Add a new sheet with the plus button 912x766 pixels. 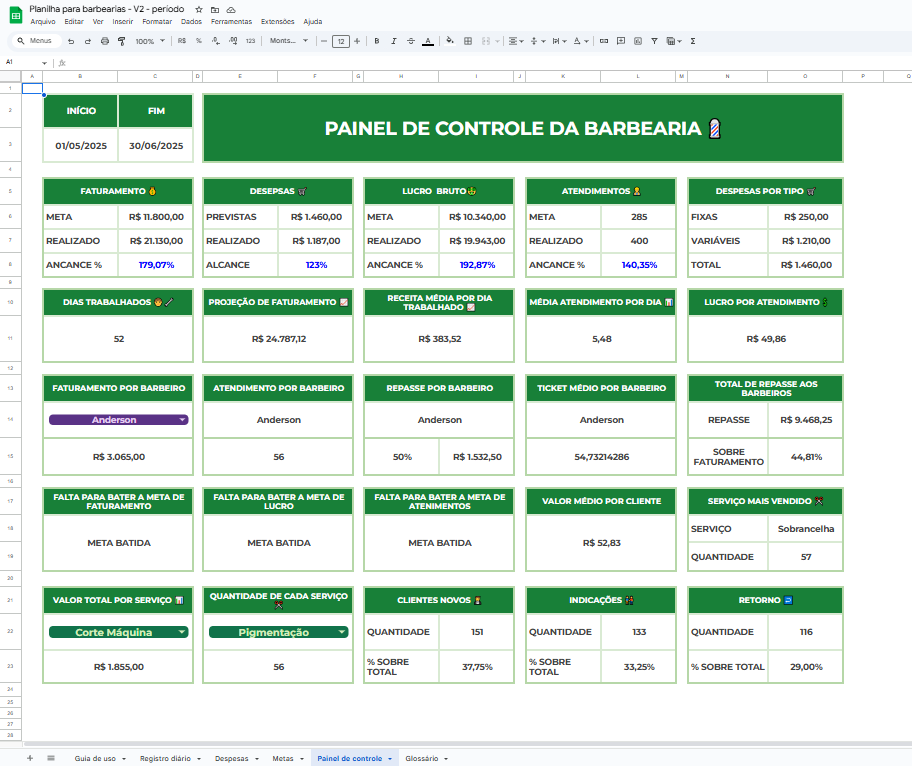[x=29, y=758]
